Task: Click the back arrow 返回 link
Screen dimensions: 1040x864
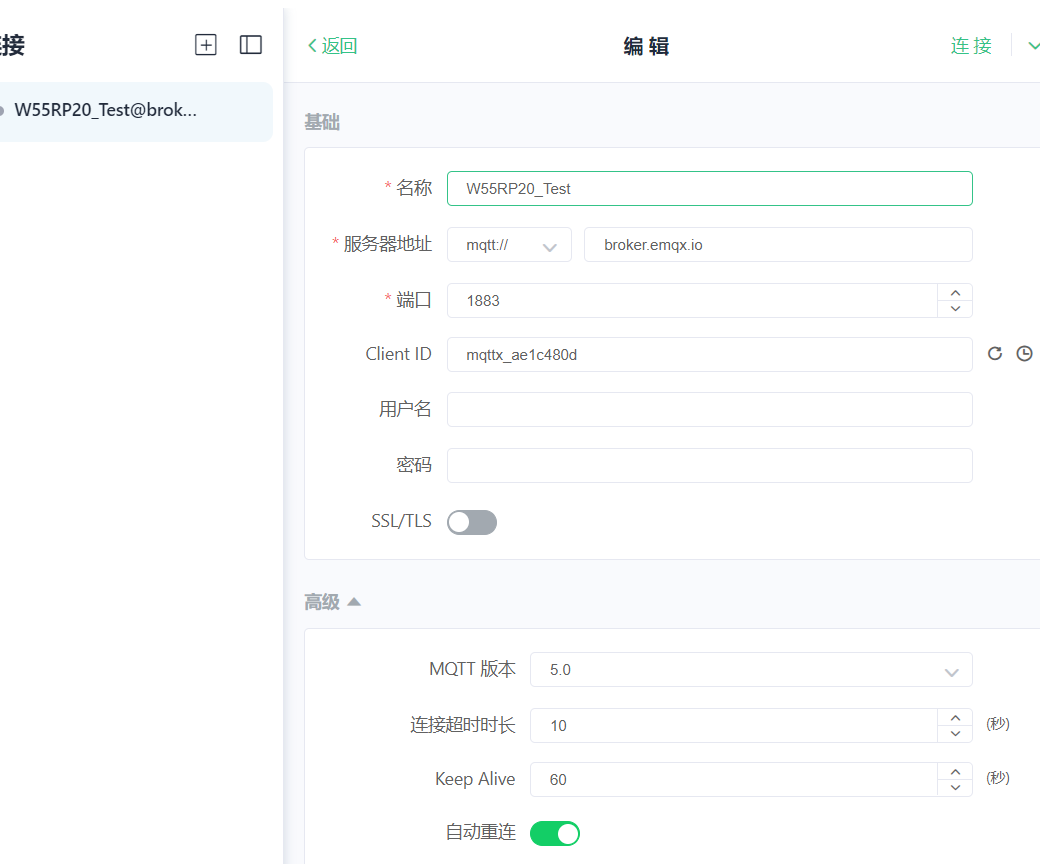Action: (x=332, y=46)
